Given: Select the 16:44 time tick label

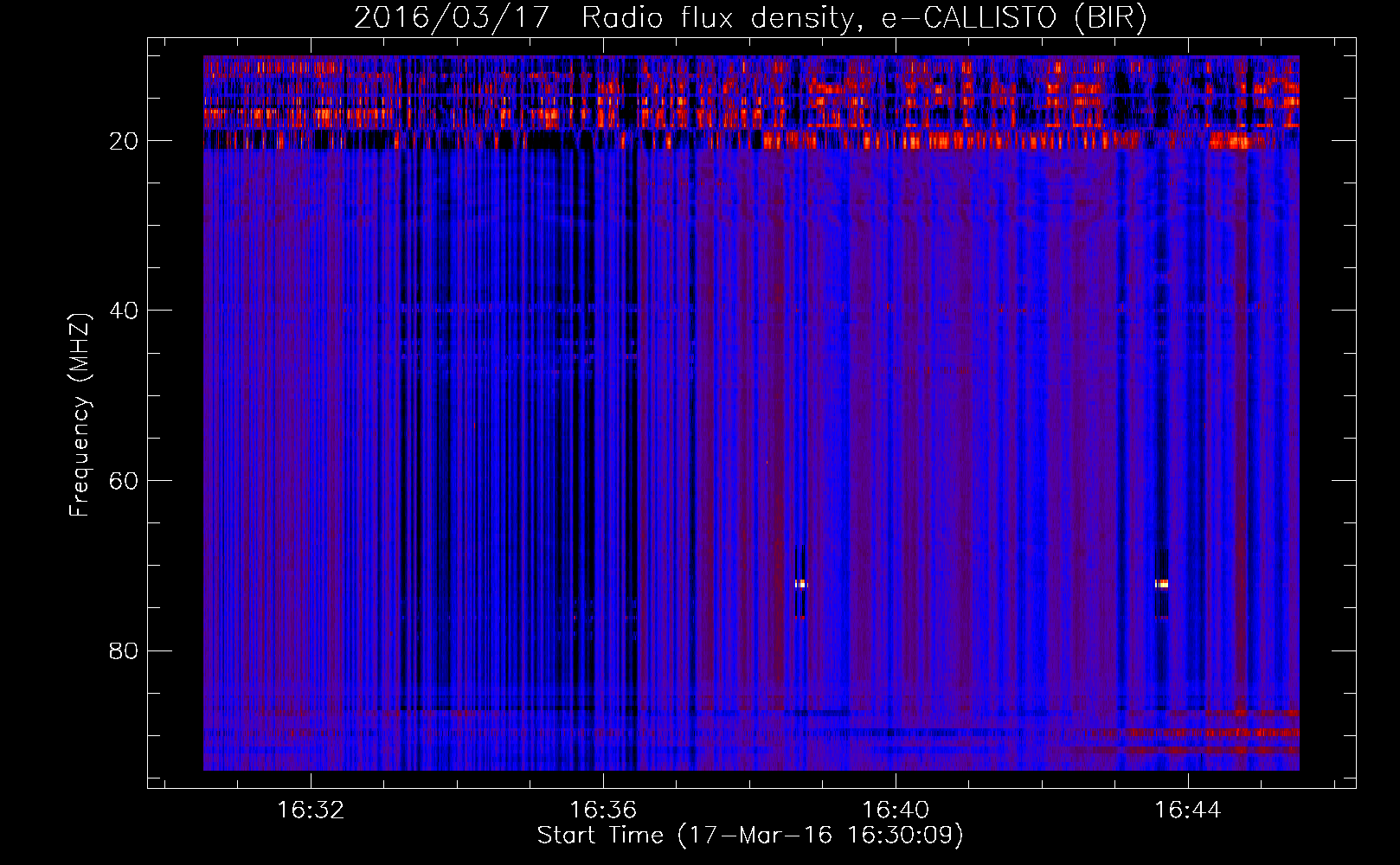Looking at the screenshot, I should pos(1188,810).
